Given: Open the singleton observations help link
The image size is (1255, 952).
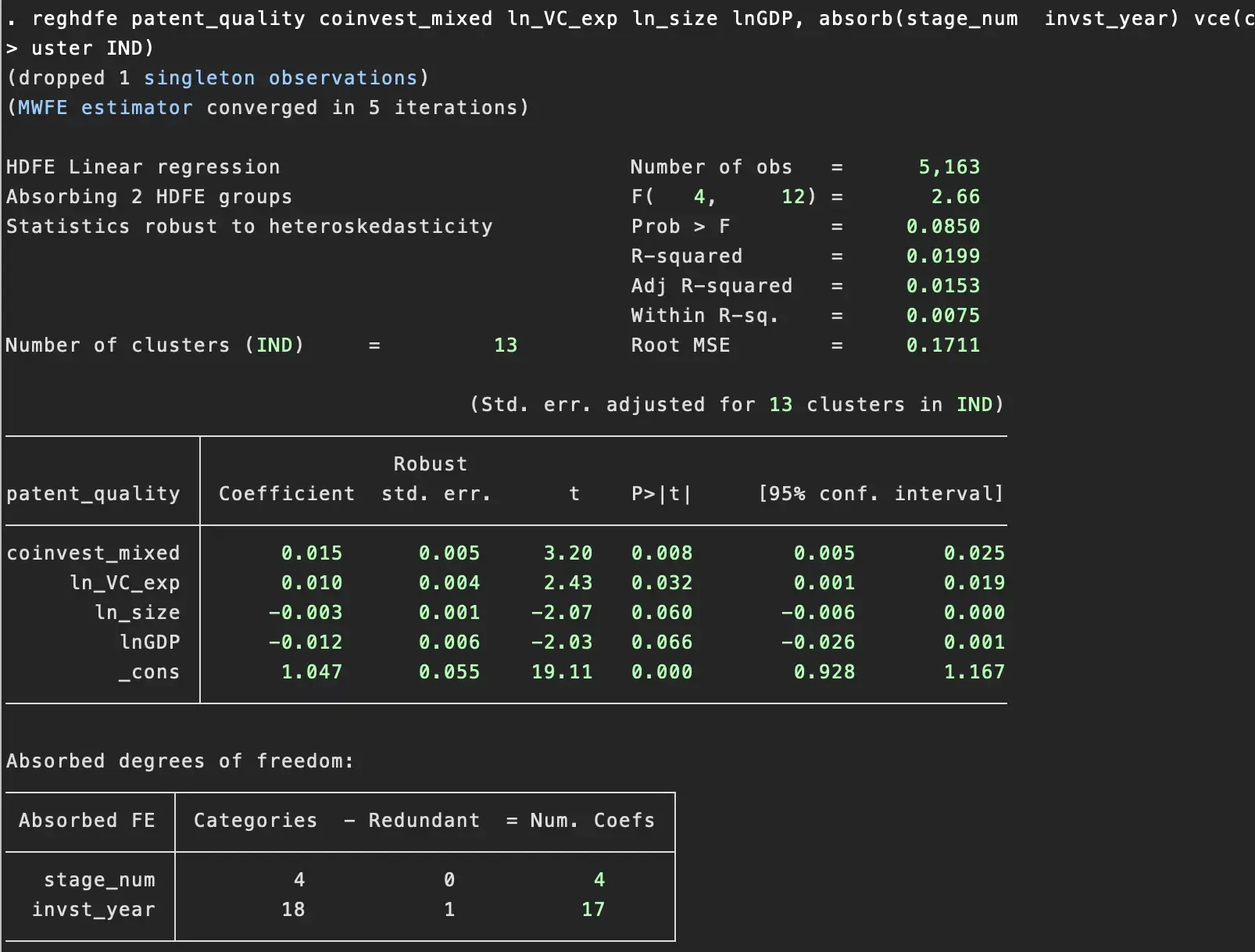Looking at the screenshot, I should tap(281, 78).
